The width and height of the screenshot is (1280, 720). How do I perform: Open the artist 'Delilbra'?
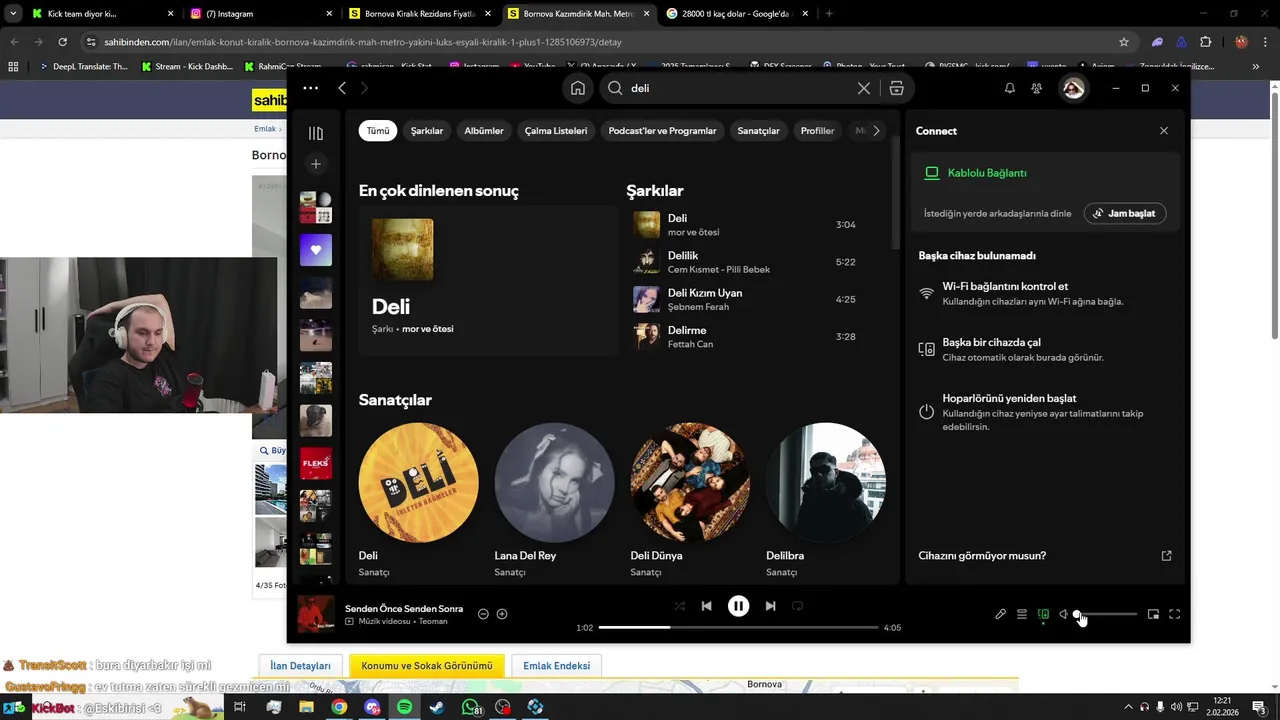pos(826,500)
